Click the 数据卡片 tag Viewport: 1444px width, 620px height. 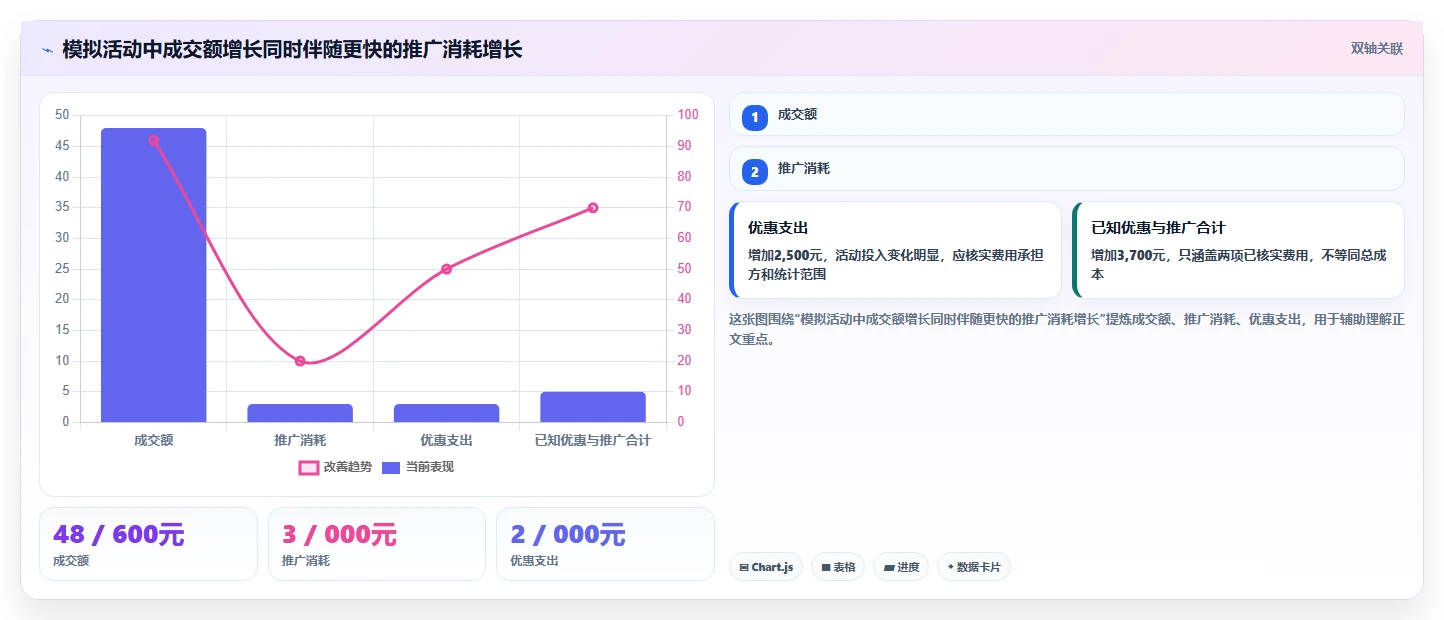coord(974,567)
